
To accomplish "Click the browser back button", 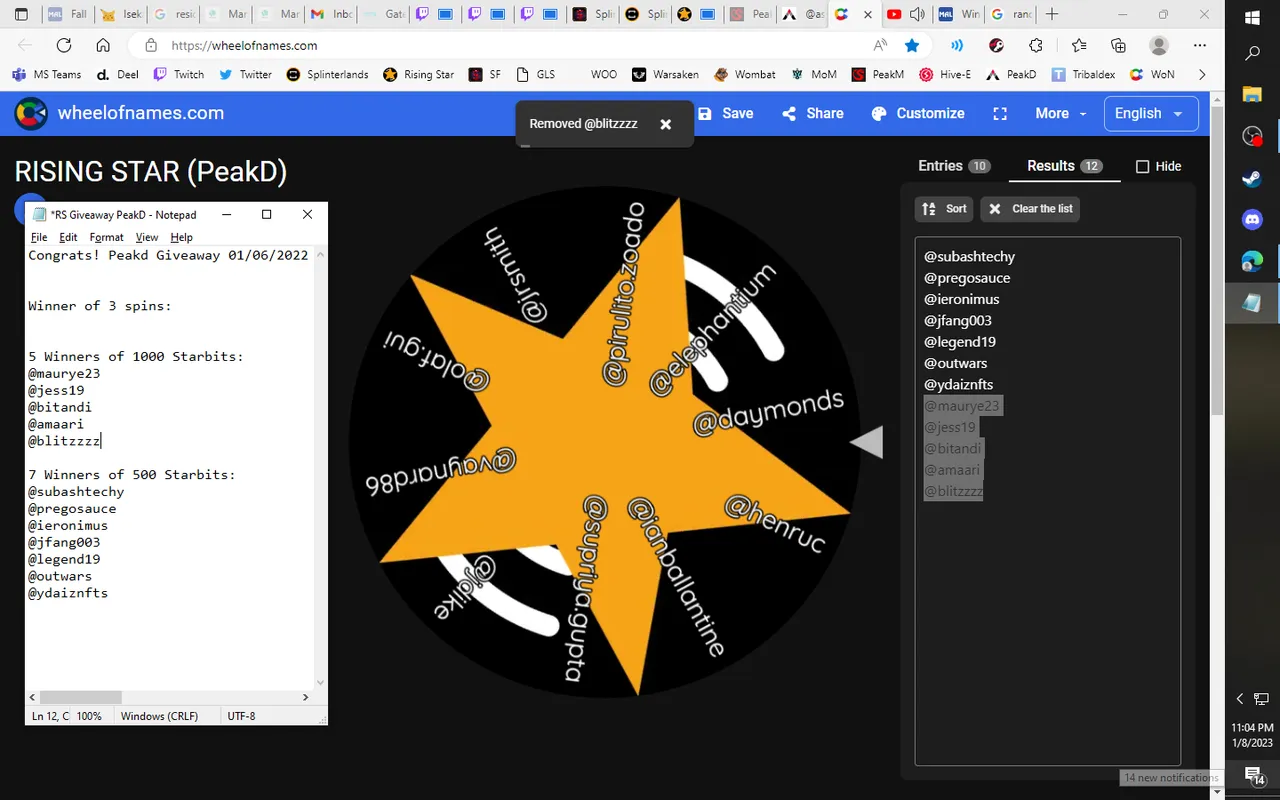I will 25,45.
